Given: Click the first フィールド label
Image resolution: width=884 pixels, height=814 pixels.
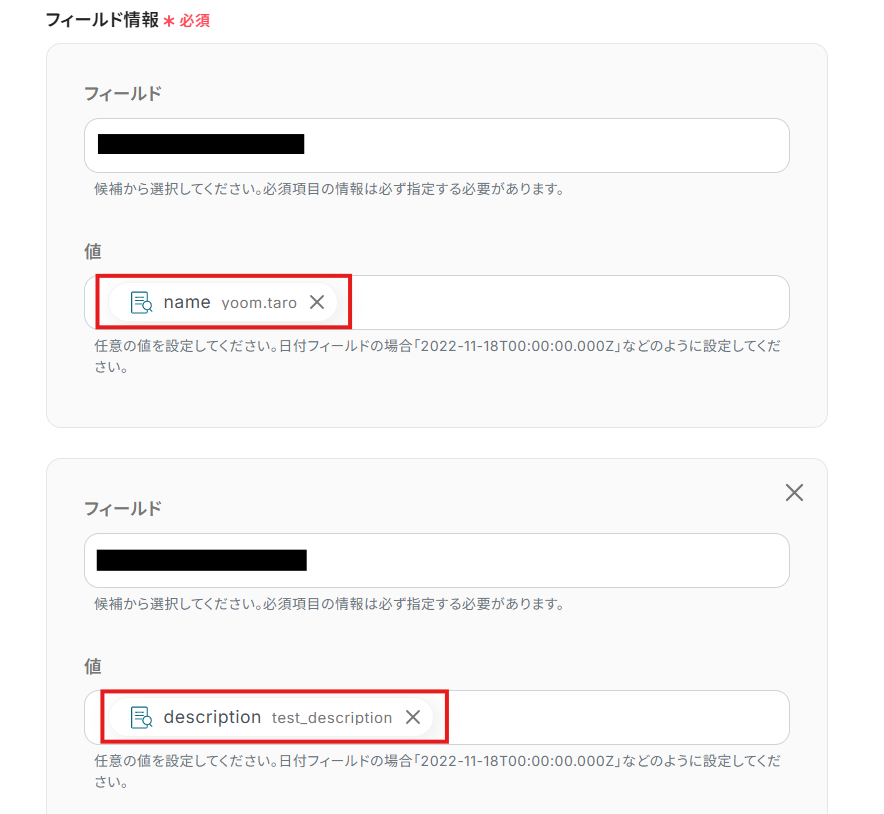Looking at the screenshot, I should 123,94.
